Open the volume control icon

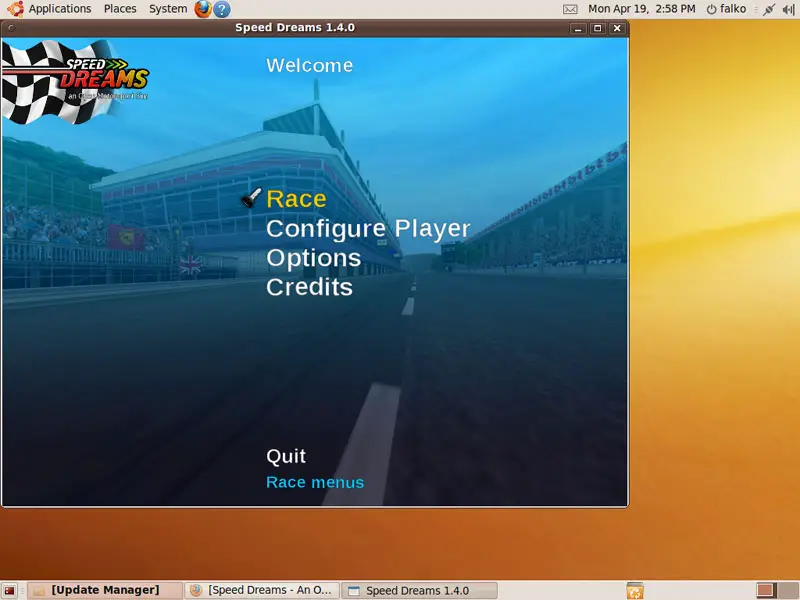[x=788, y=9]
